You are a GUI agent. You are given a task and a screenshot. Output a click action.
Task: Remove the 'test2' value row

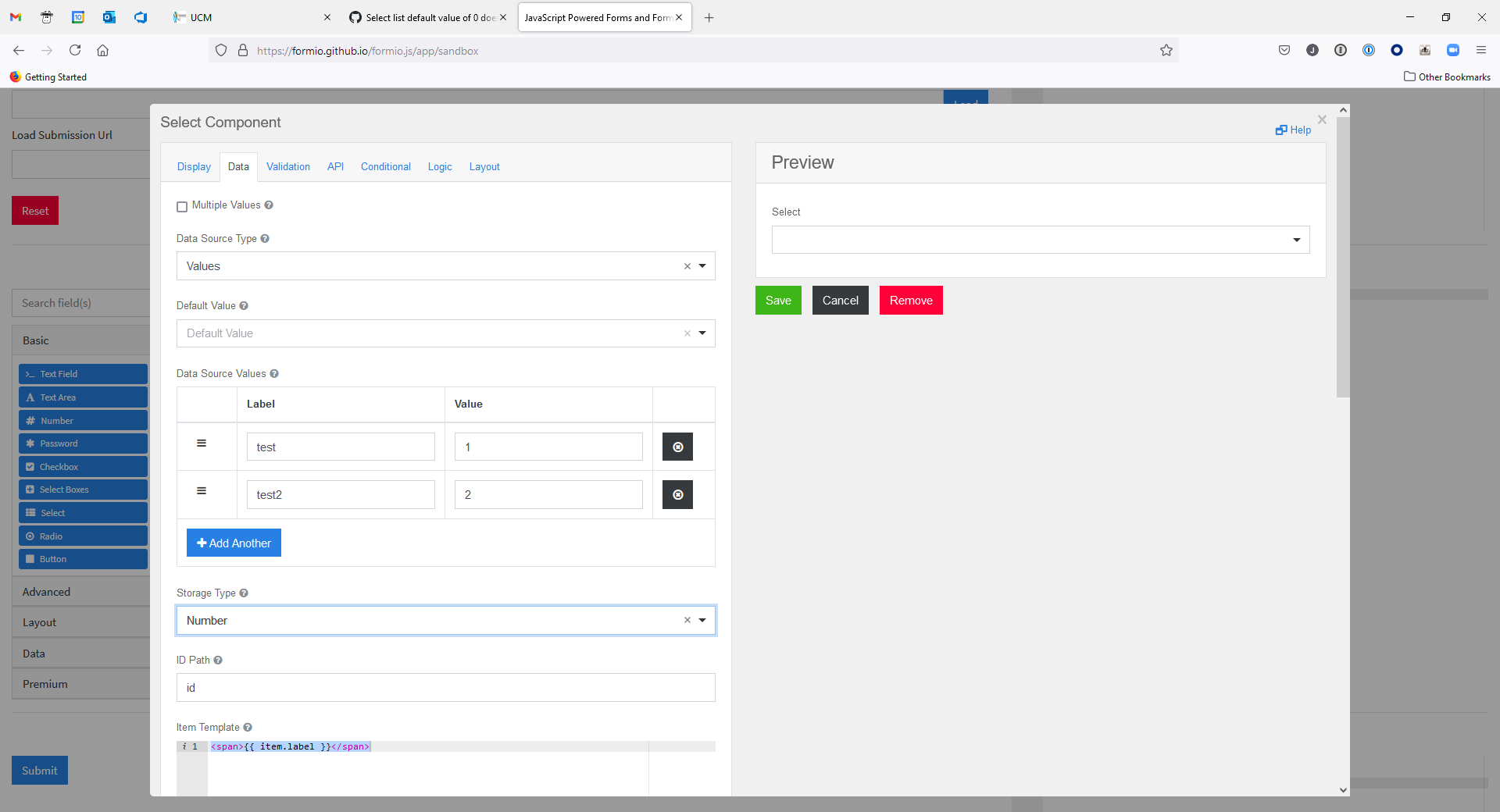(677, 495)
